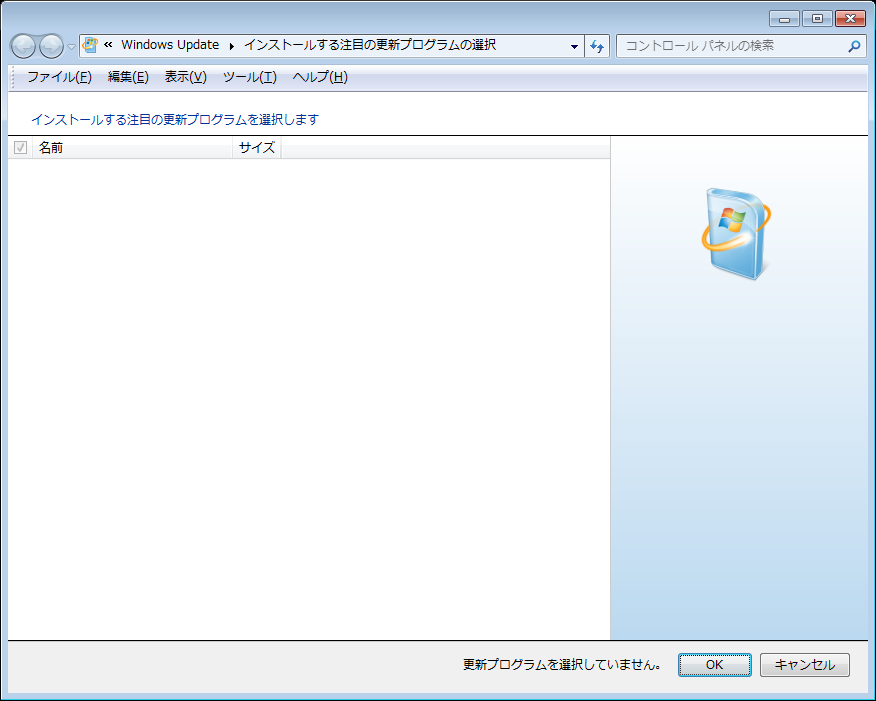Viewport: 876px width, 701px height.
Task: Click the Windows Update box icon
Action: point(737,229)
